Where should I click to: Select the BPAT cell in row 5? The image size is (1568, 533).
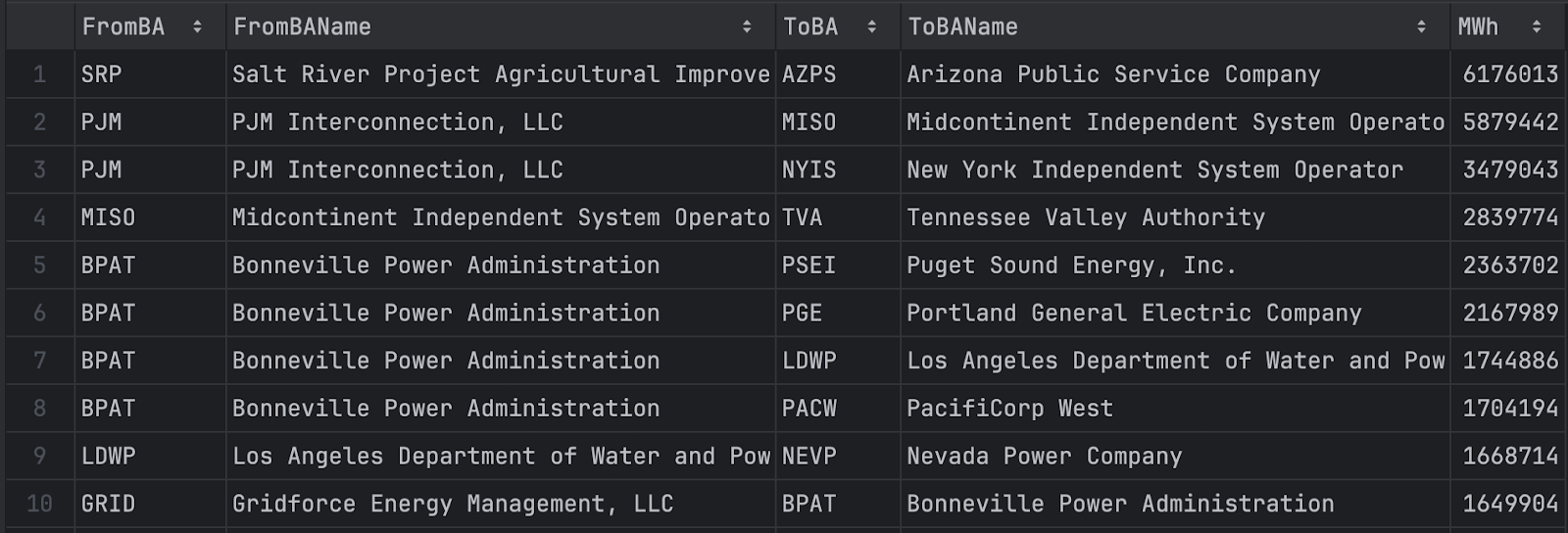point(150,266)
